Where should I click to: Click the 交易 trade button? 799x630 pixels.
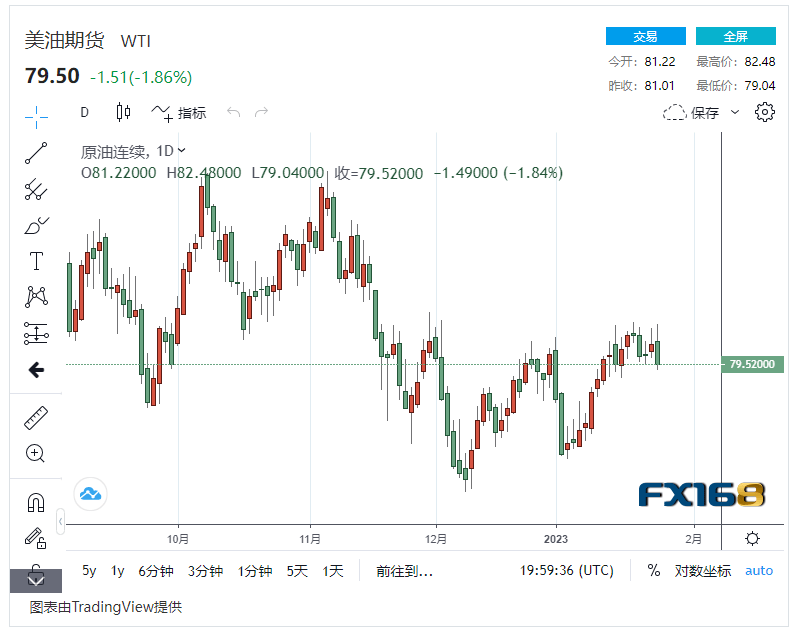[645, 36]
